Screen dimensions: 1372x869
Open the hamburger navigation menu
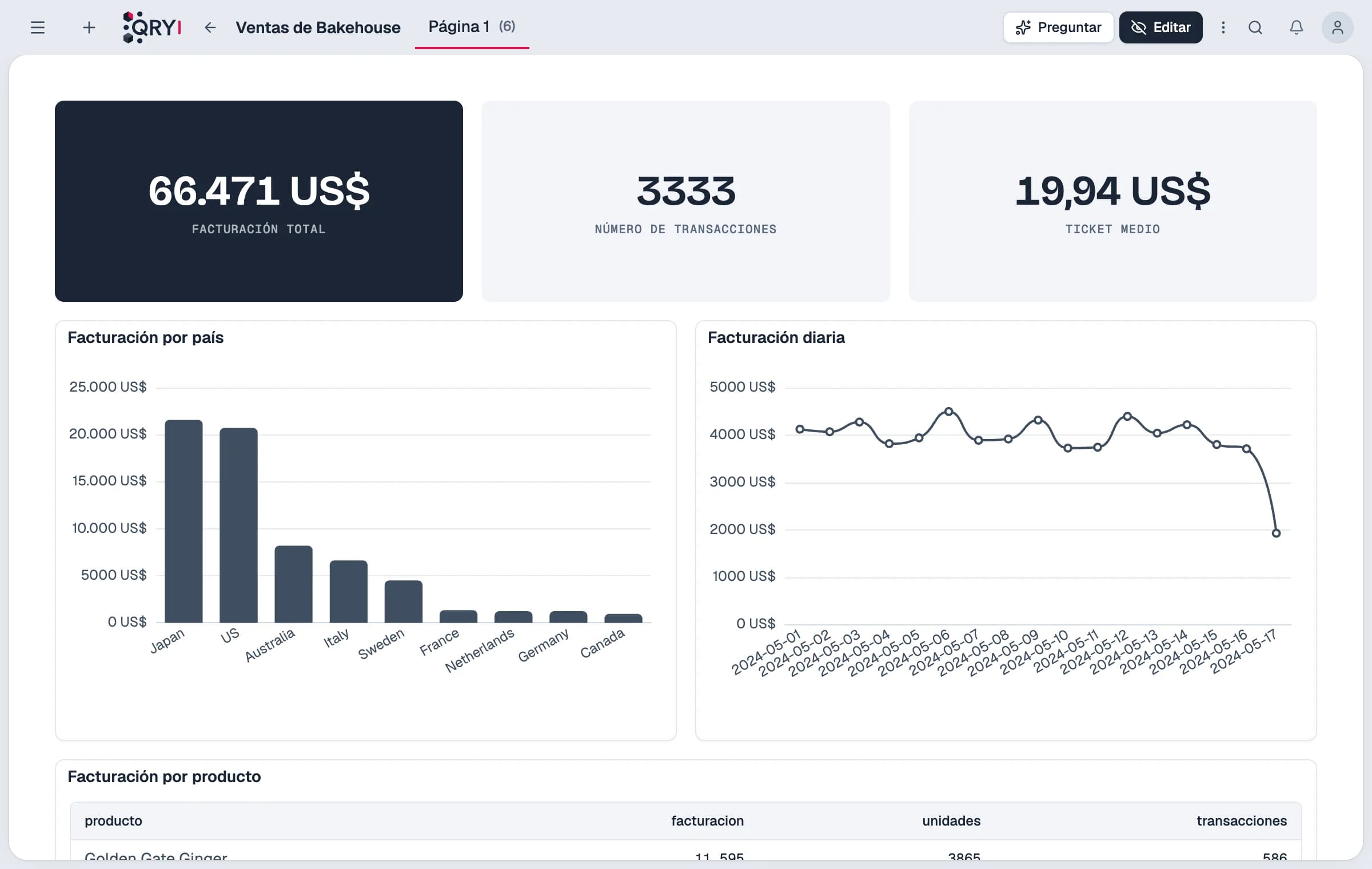[38, 27]
